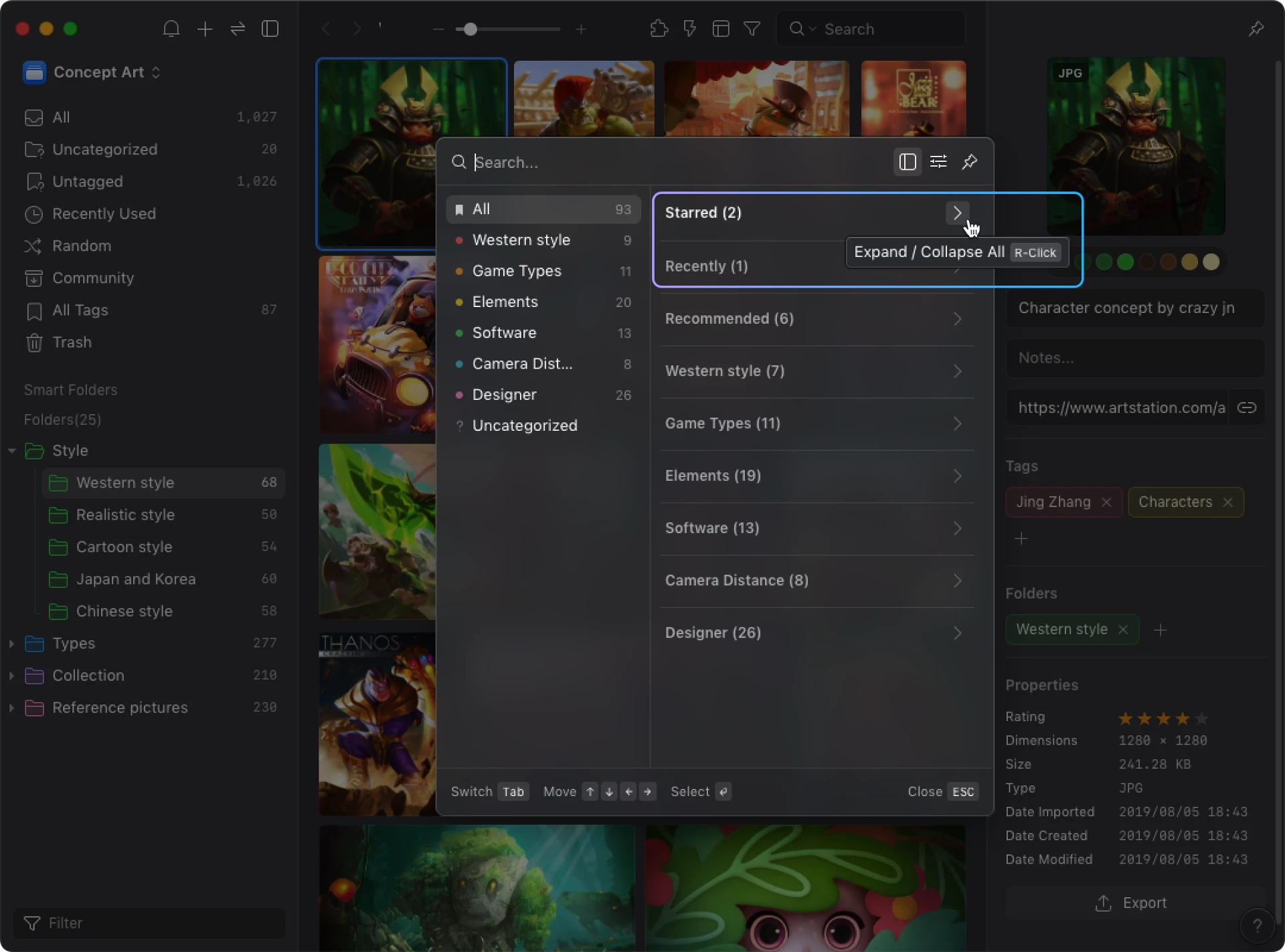
Task: Pin the inspector panel at top right
Action: (x=1256, y=29)
